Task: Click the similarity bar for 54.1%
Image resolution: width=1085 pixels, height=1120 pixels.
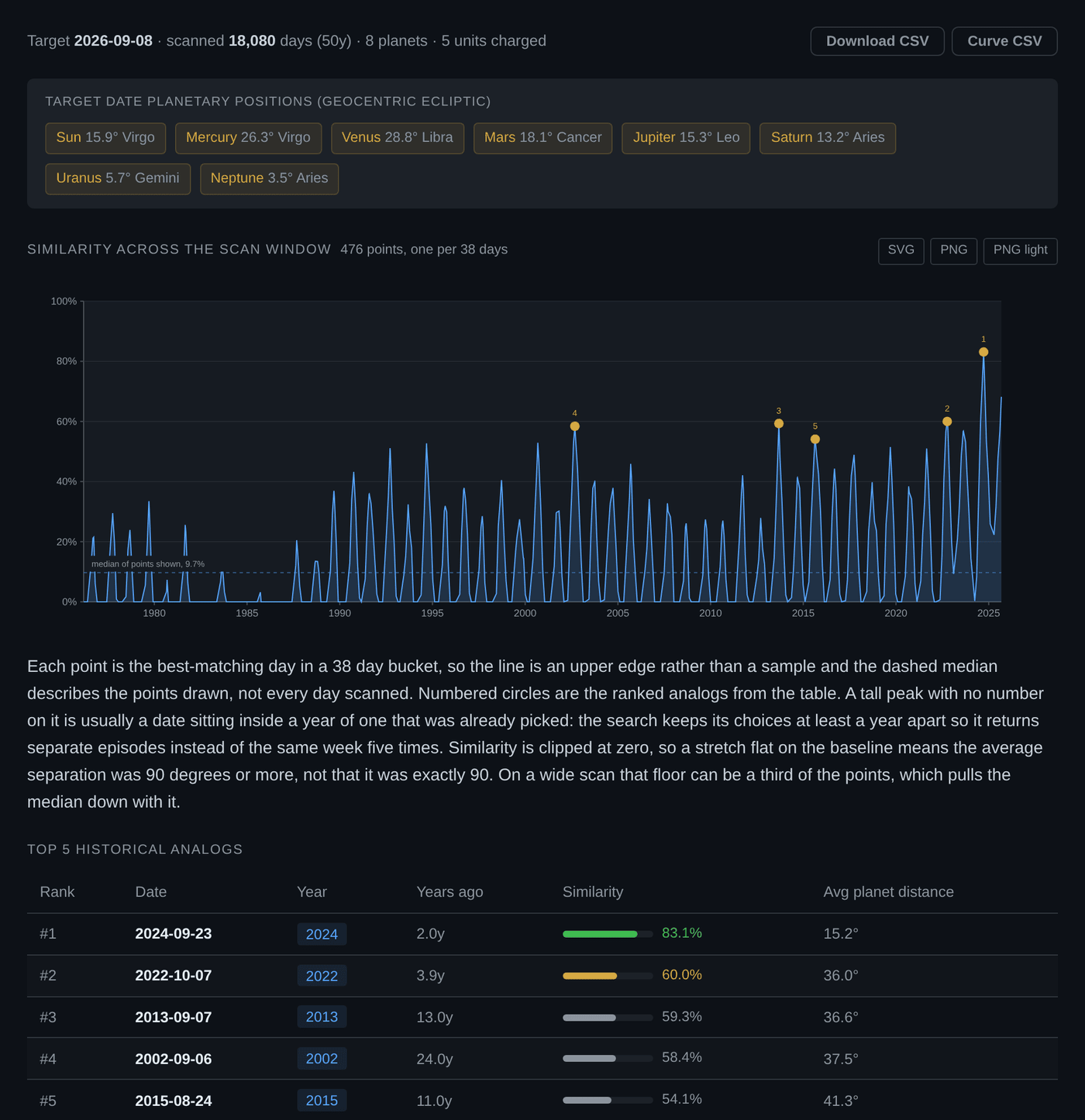Action: 608,1101
